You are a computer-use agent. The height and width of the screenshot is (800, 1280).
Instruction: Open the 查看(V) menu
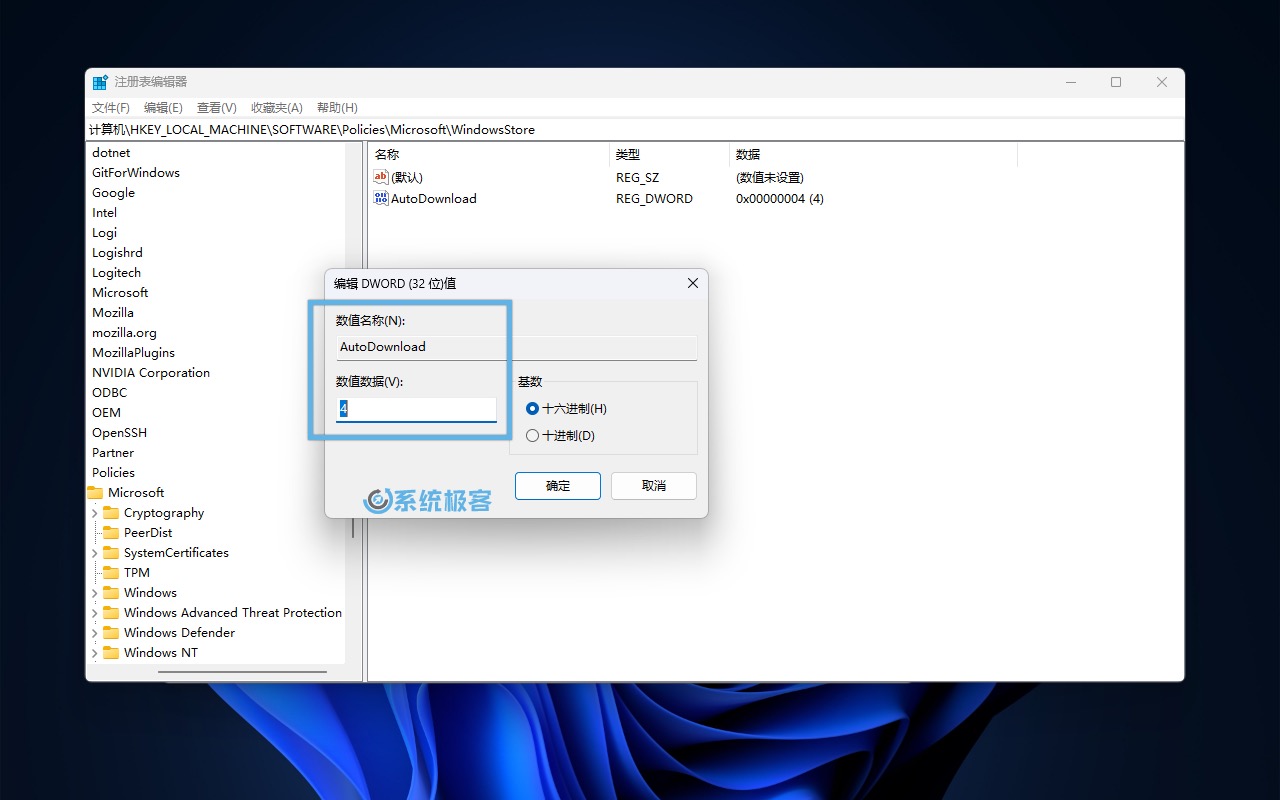(x=215, y=107)
